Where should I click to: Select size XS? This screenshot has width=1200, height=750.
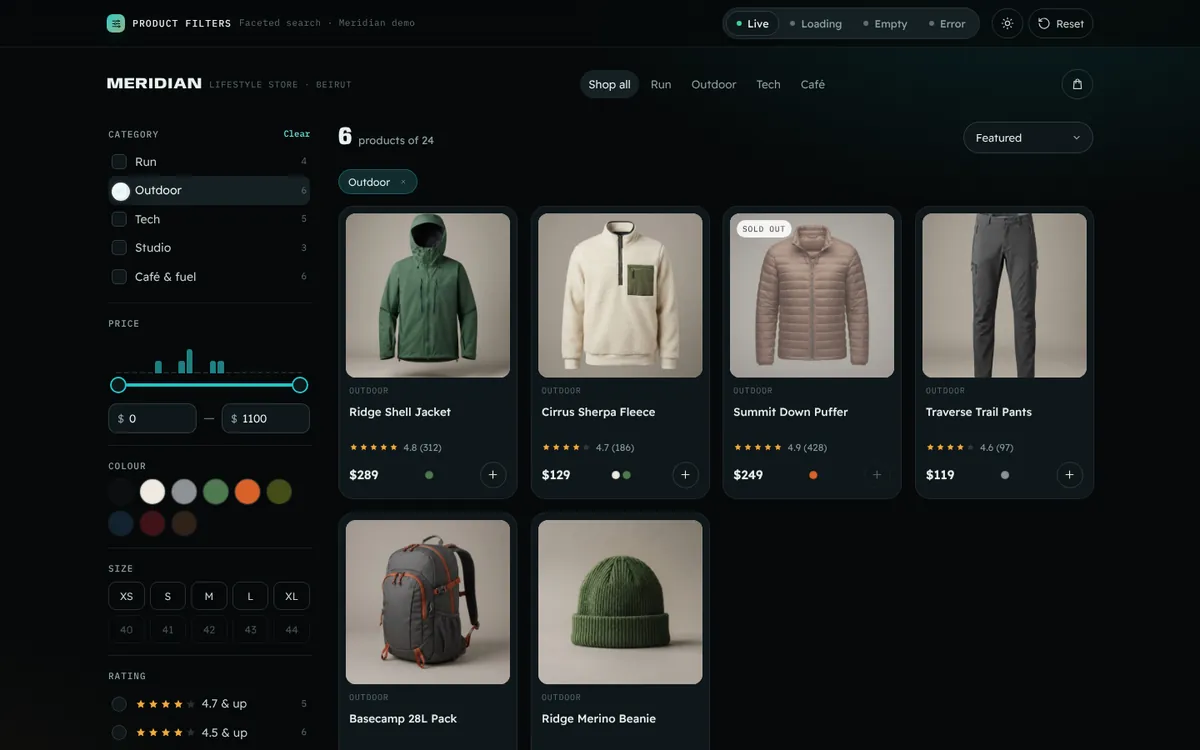coord(126,596)
